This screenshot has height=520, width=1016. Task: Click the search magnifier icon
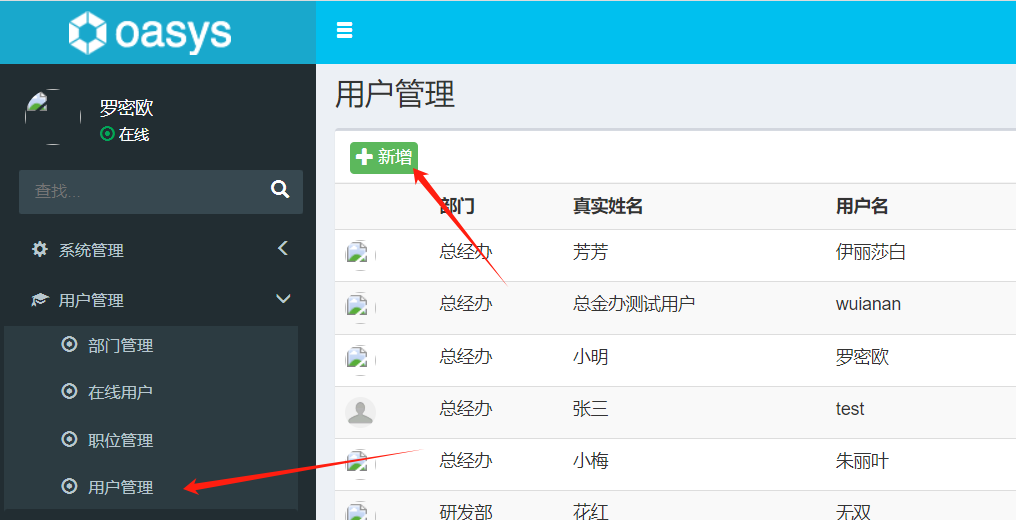coord(280,190)
